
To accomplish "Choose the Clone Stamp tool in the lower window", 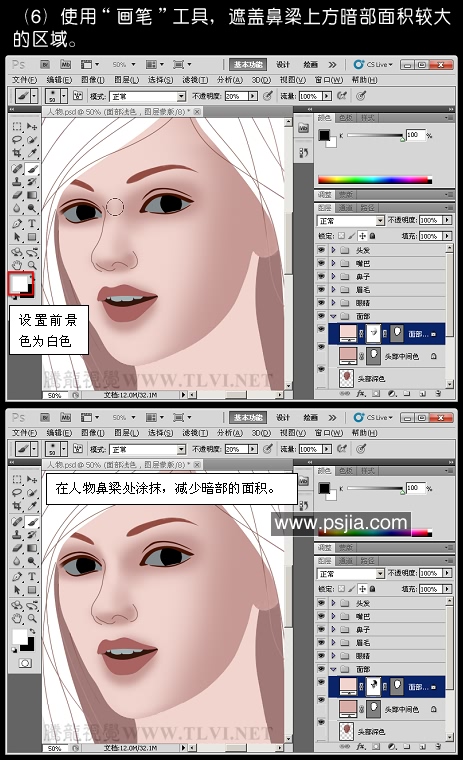I will pyautogui.click(x=17, y=535).
